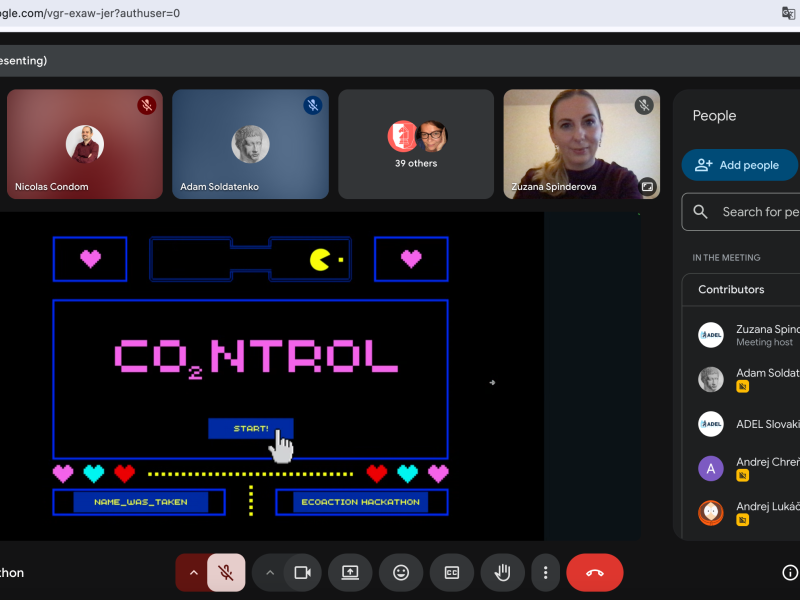Select ADEL Slovakia in the participant list
800x600 pixels.
766,424
